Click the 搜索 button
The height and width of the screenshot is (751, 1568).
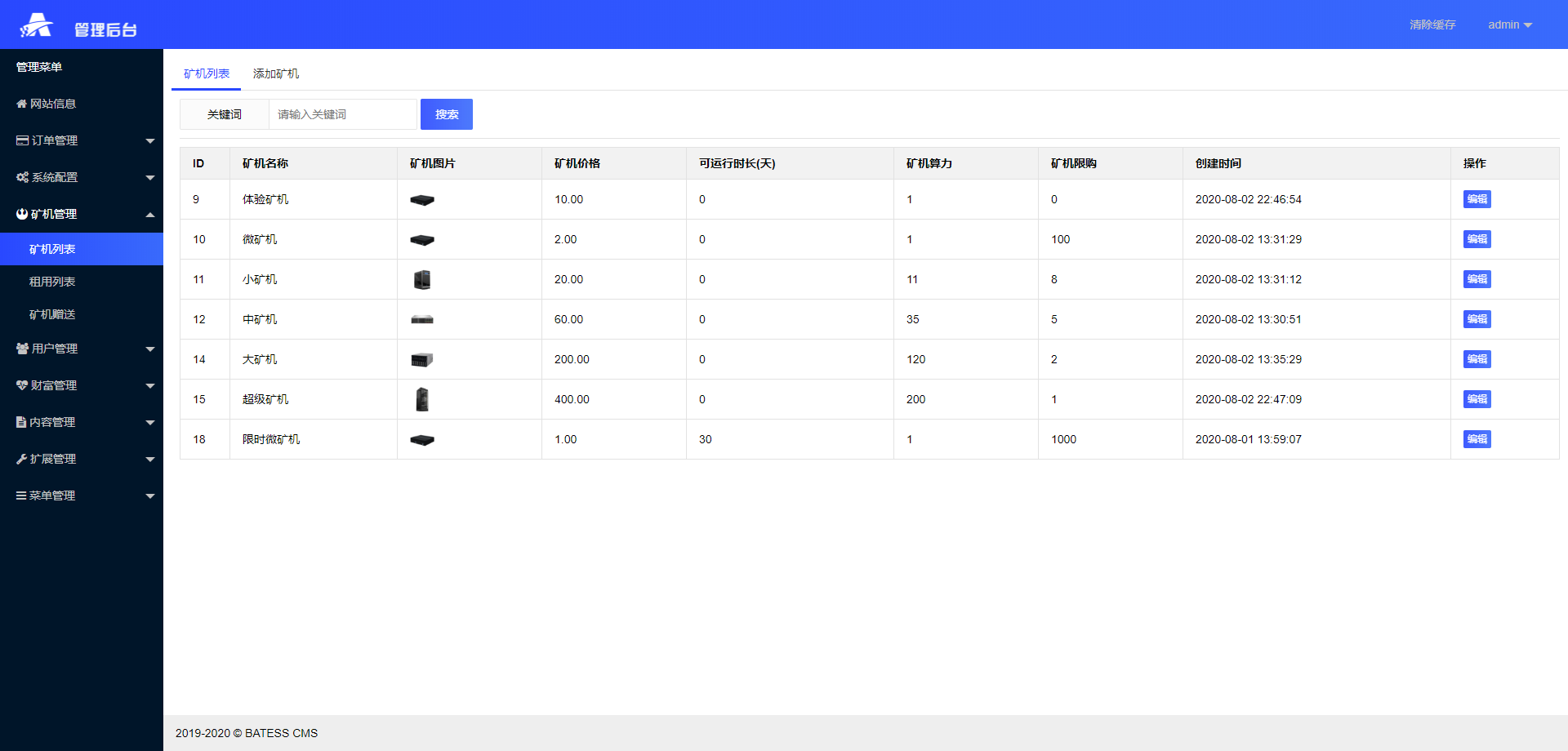[447, 114]
